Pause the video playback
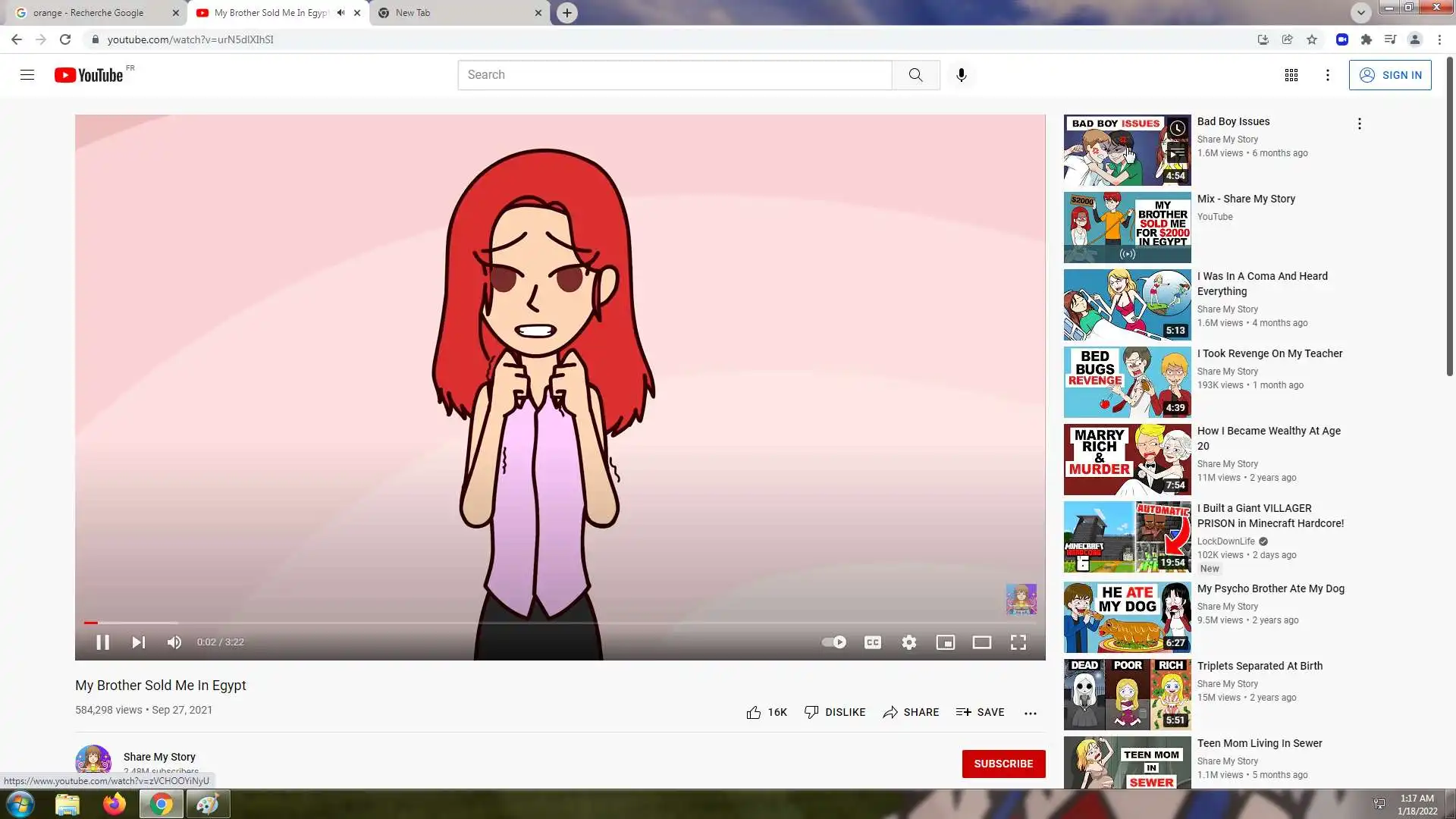Screen dimensions: 1456x819 tap(102, 642)
